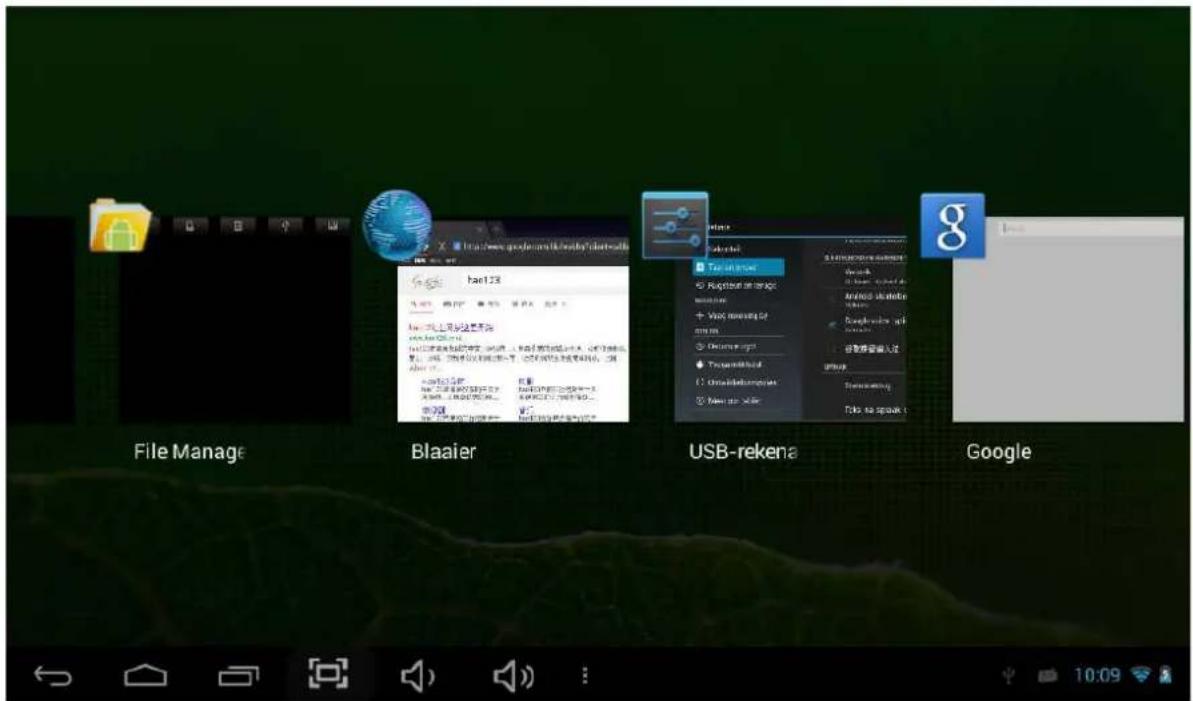Select the Blaaier label text
The height and width of the screenshot is (701, 1193).
443,452
